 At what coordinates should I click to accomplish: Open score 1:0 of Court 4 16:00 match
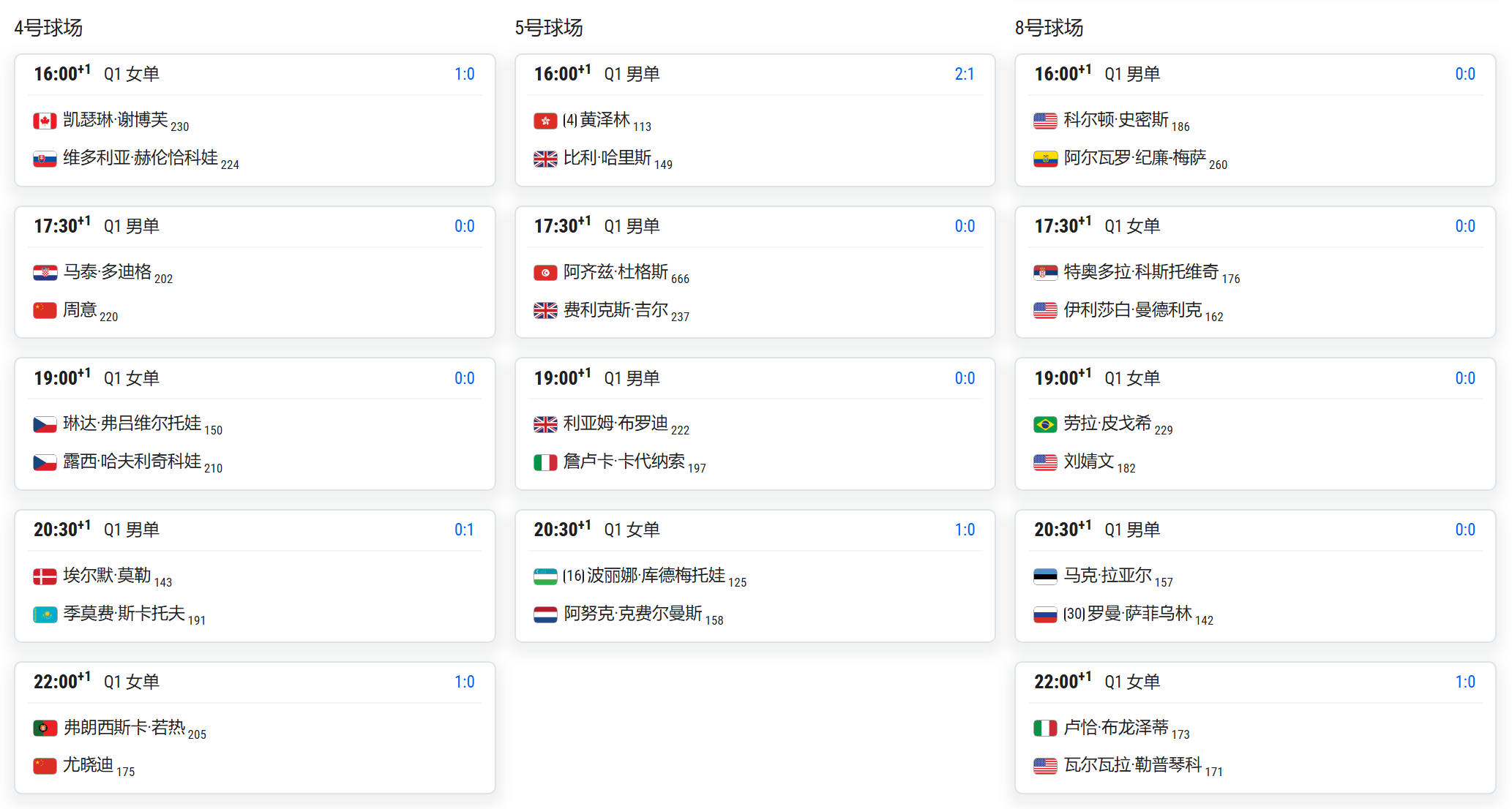coord(465,74)
